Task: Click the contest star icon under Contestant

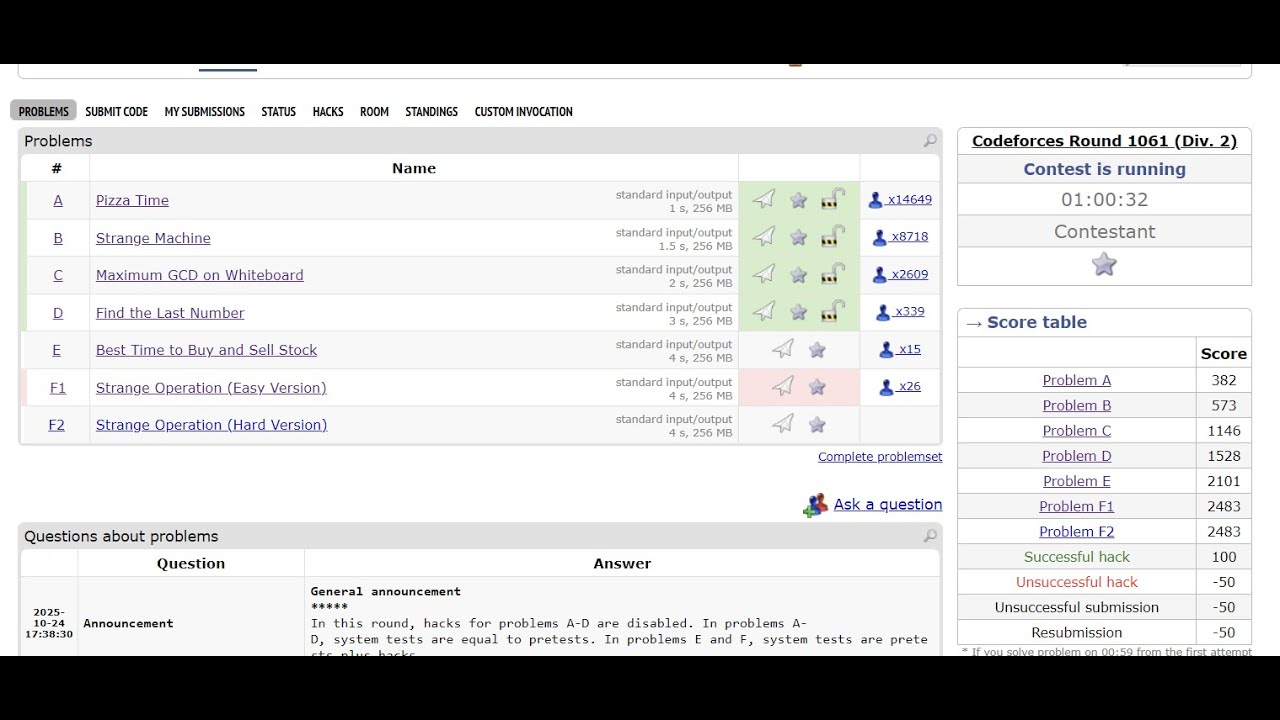Action: (x=1104, y=264)
